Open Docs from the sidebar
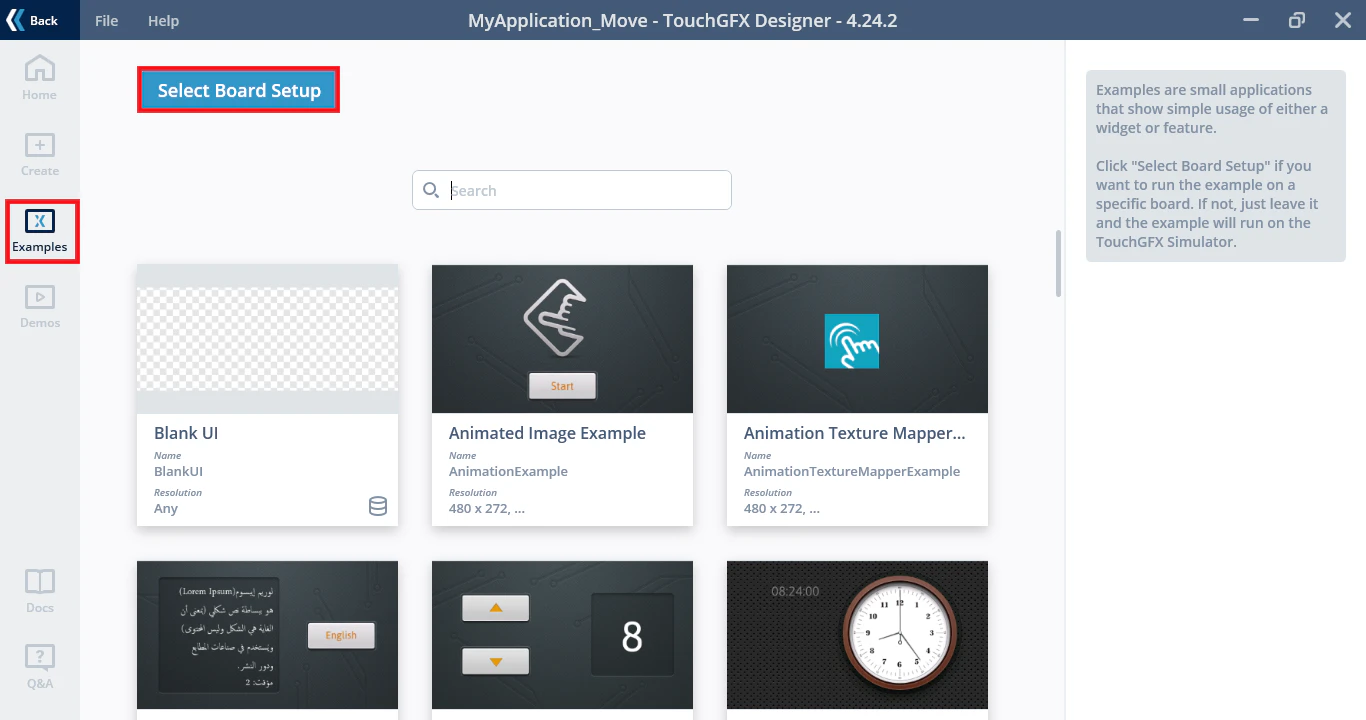 40,591
